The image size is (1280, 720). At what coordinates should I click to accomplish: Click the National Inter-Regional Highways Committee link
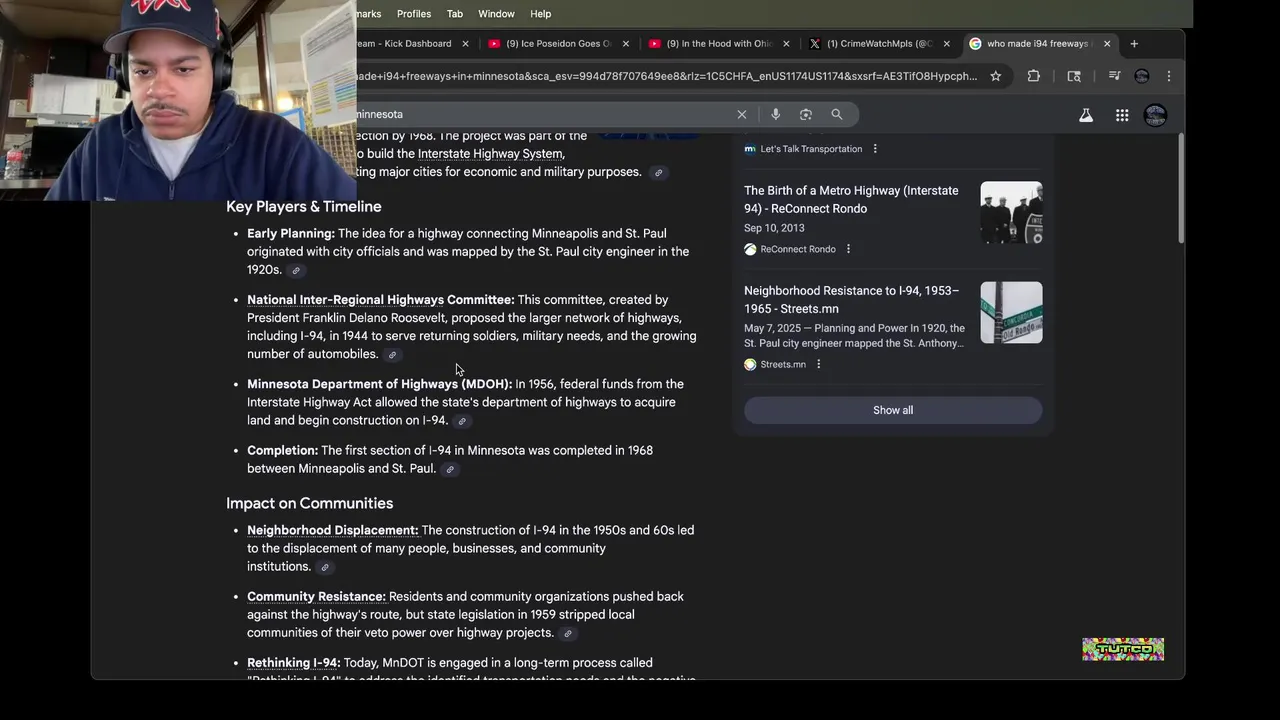[x=381, y=299]
